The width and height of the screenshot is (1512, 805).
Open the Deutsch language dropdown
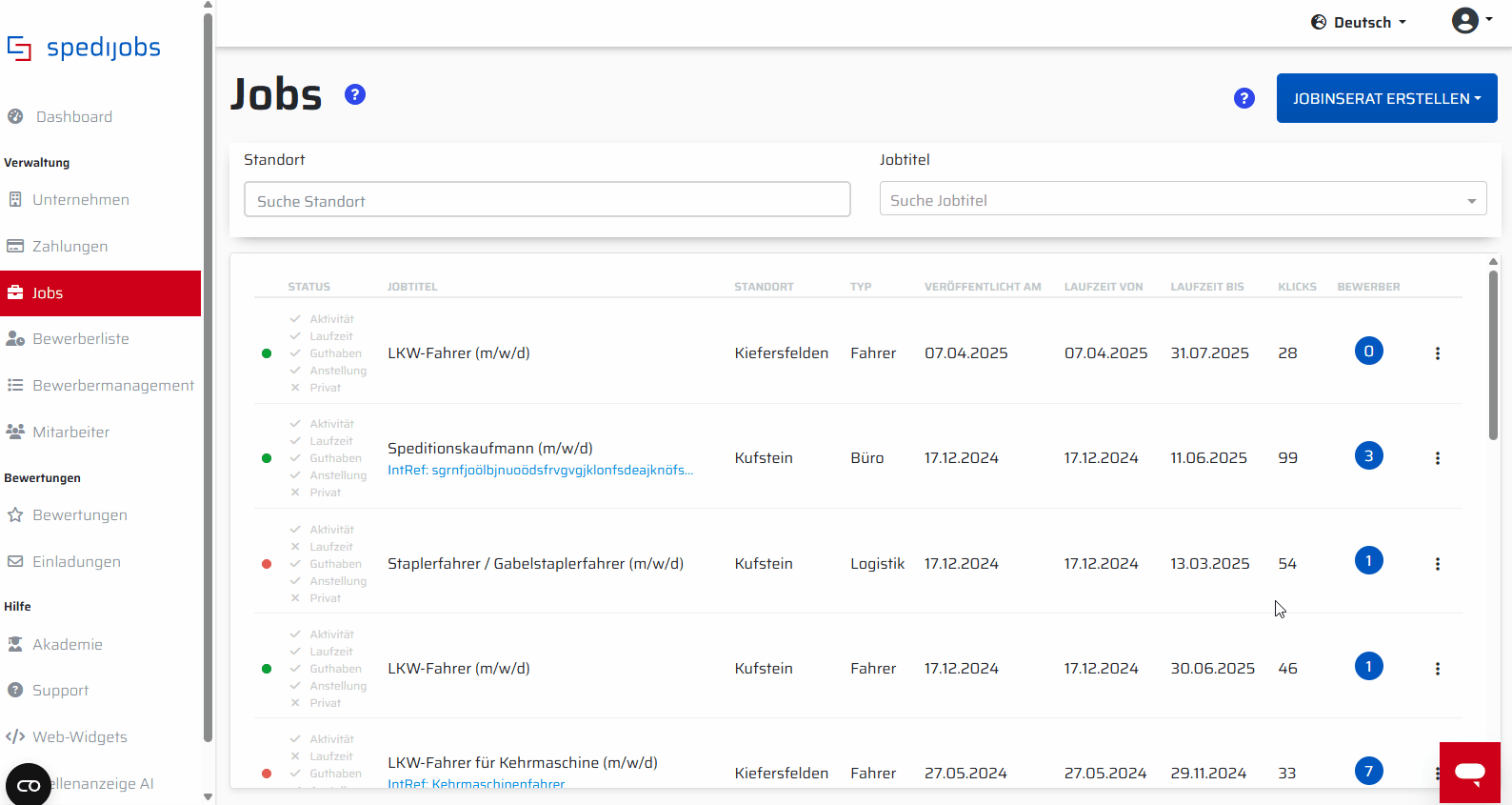pos(1359,22)
